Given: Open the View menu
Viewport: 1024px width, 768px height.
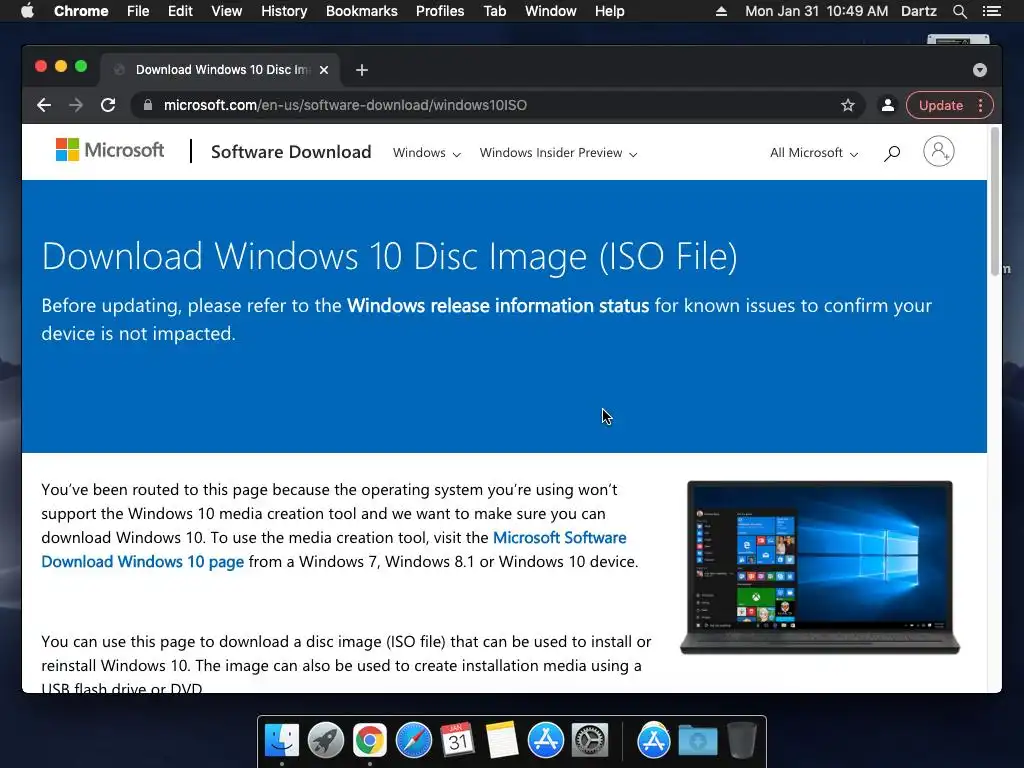Looking at the screenshot, I should click(227, 11).
